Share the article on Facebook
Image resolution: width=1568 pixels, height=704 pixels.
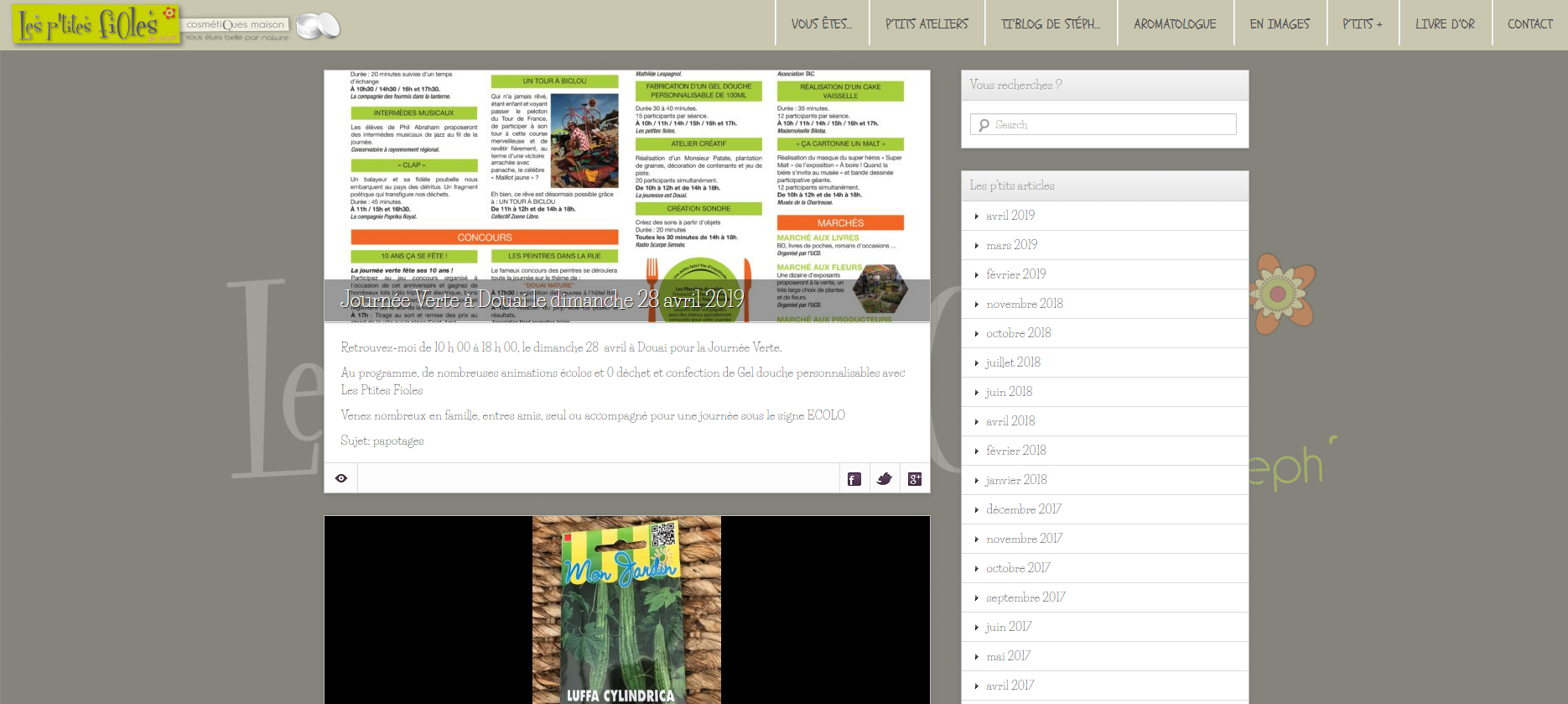(x=854, y=479)
